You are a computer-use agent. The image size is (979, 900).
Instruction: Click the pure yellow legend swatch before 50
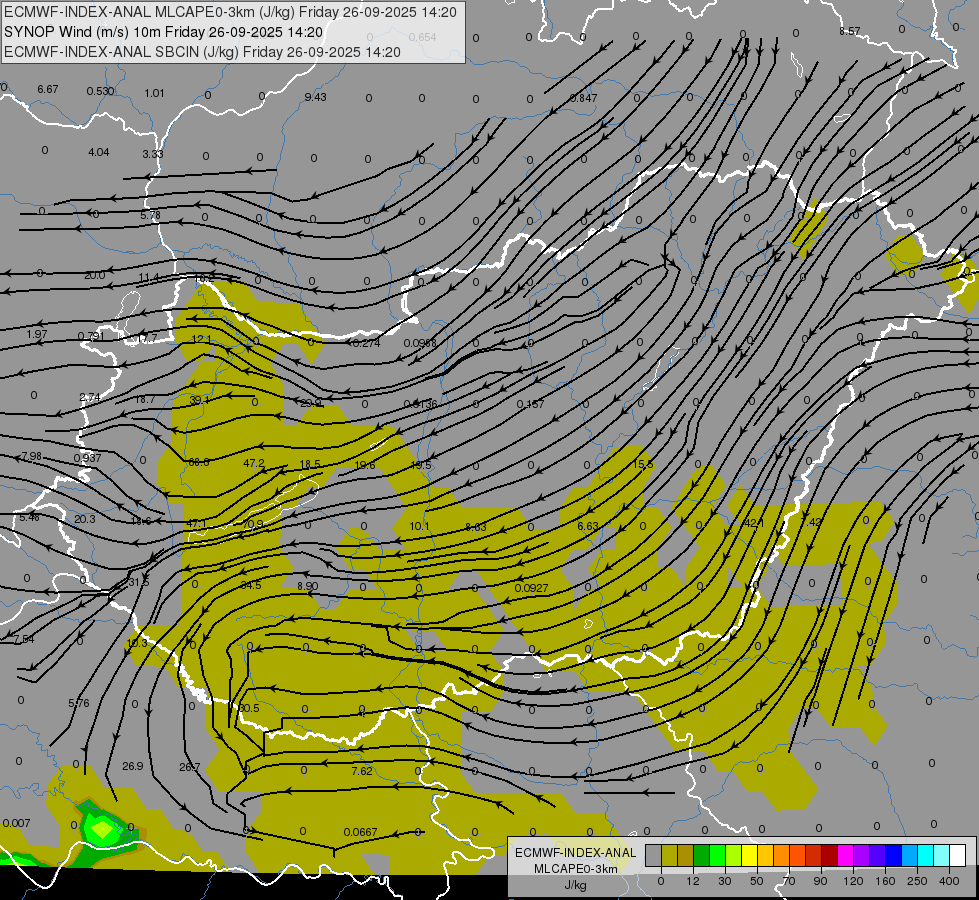click(x=750, y=855)
